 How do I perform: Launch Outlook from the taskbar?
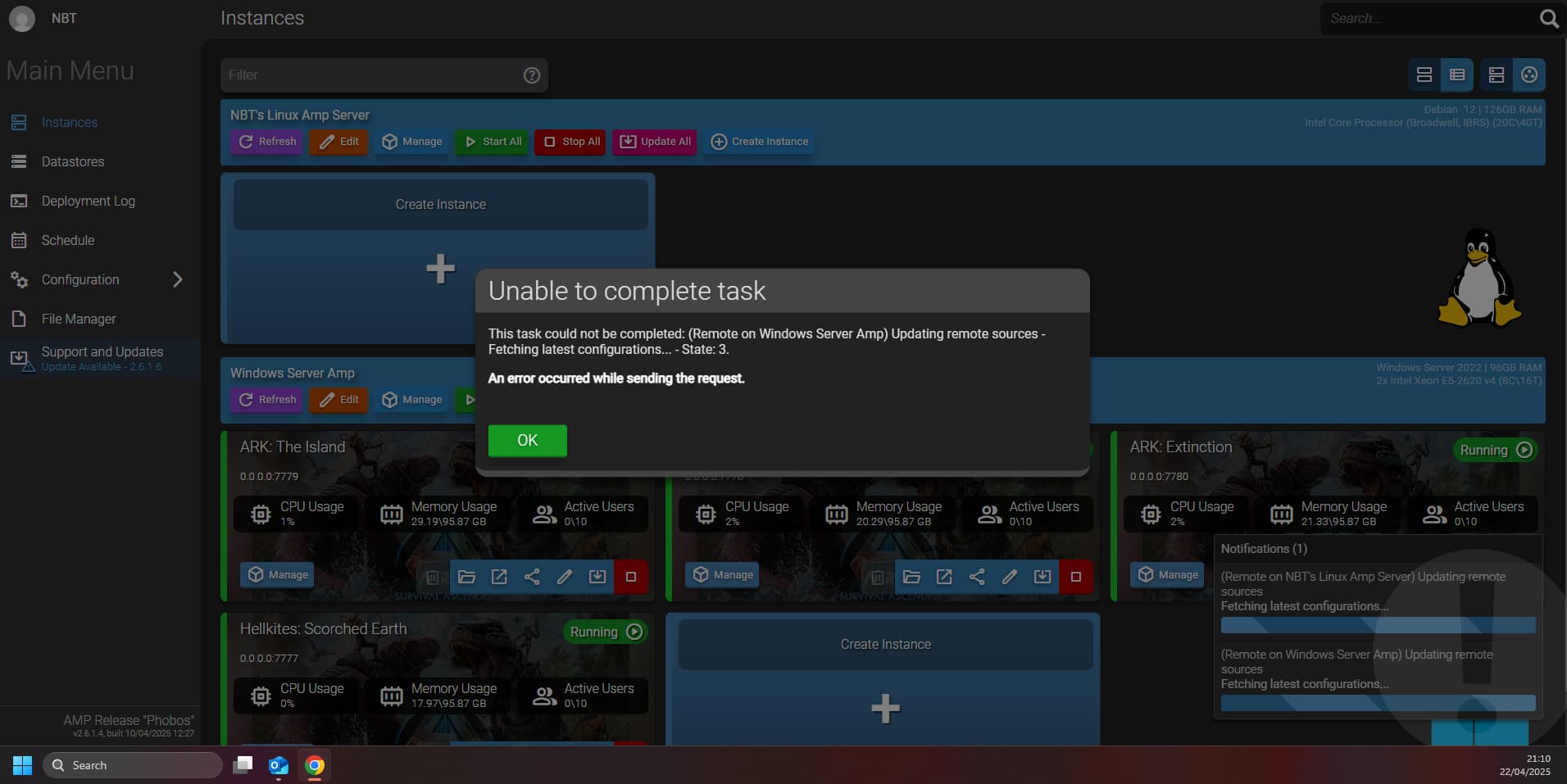click(279, 765)
